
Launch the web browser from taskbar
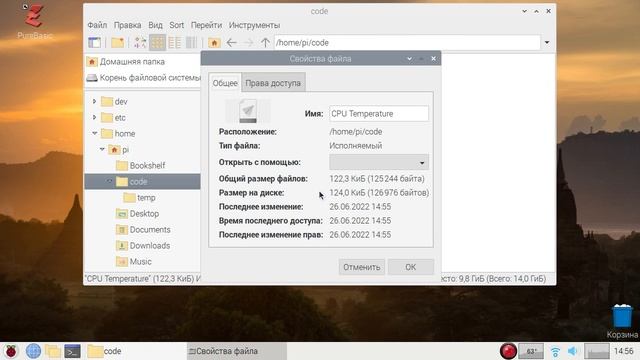point(33,351)
